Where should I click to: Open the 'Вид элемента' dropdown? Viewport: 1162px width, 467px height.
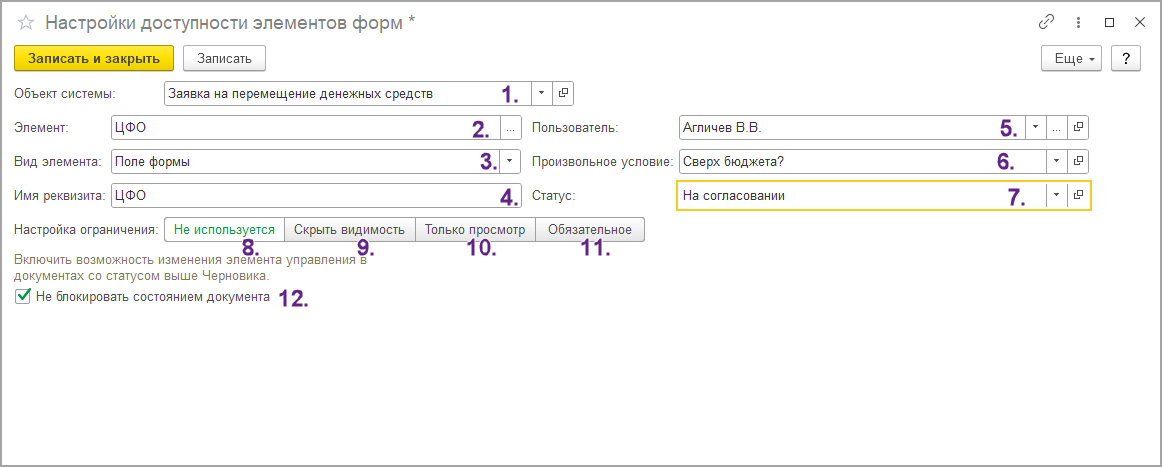[x=510, y=161]
